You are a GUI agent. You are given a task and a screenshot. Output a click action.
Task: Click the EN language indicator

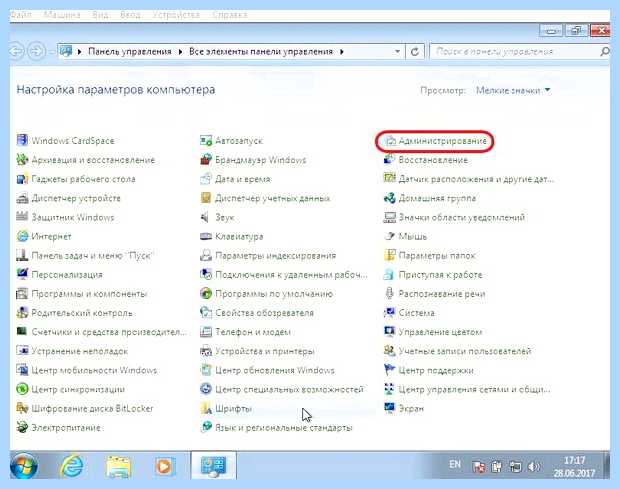pos(455,464)
